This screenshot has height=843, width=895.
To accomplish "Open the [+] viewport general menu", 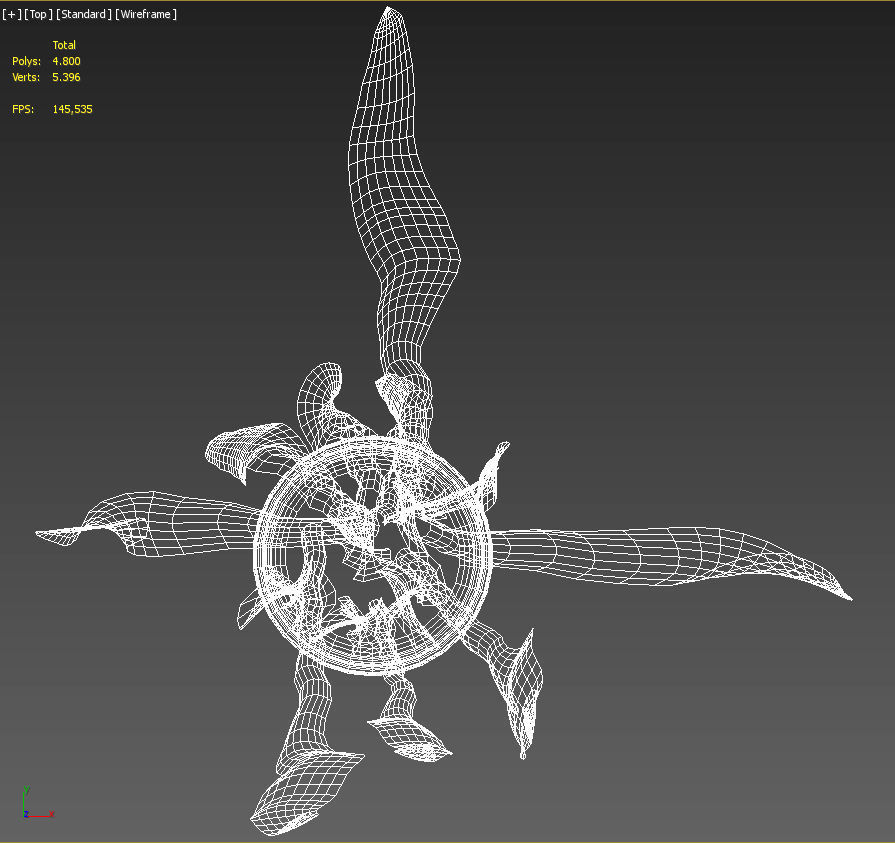I will pyautogui.click(x=11, y=14).
